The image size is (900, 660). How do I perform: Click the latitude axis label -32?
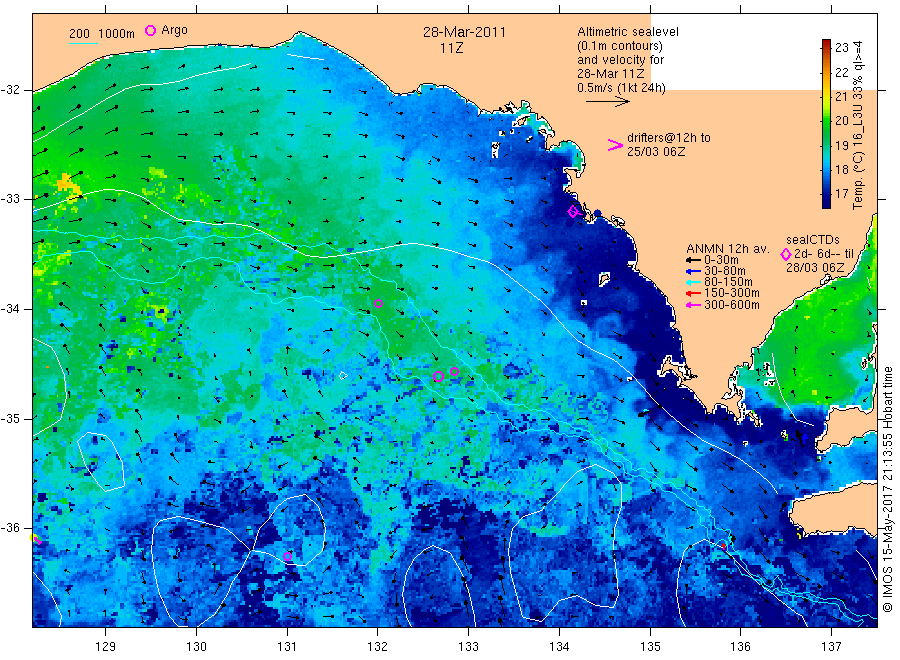click(10, 90)
